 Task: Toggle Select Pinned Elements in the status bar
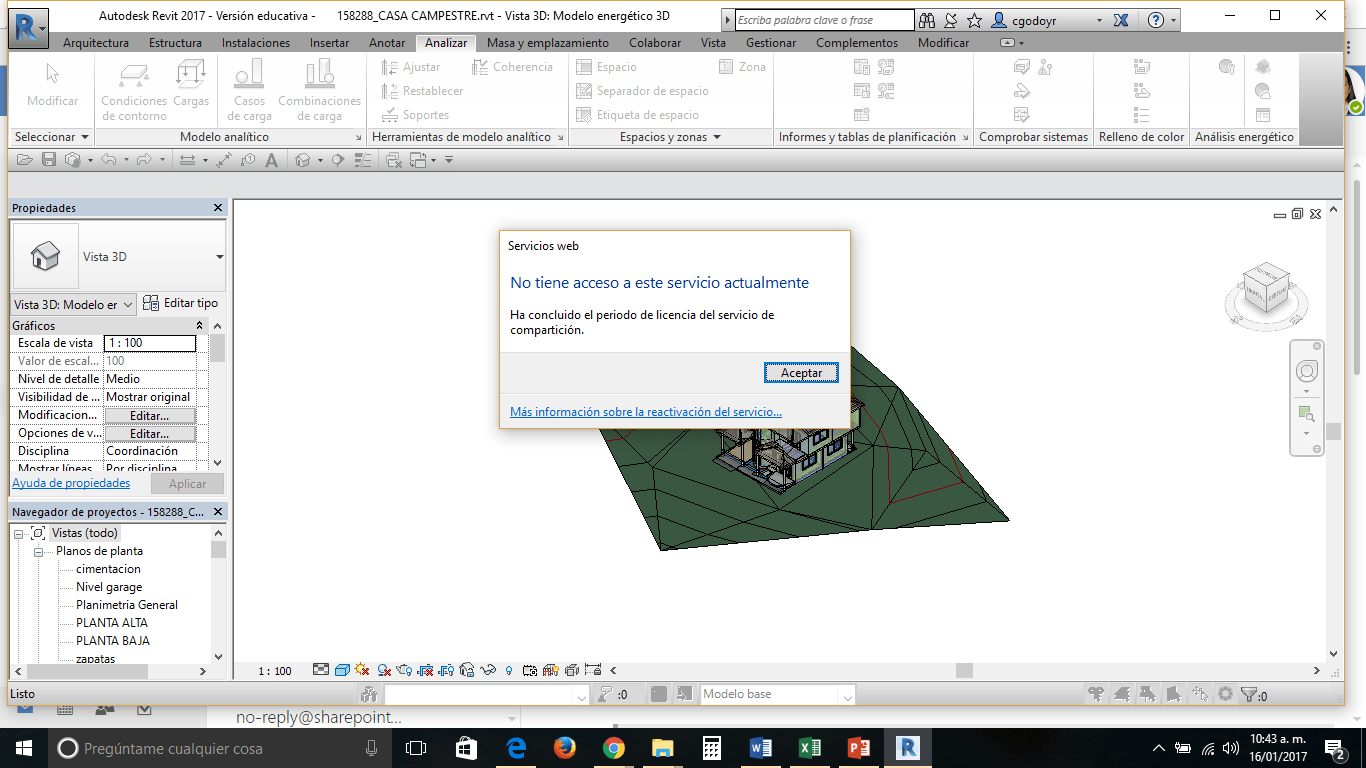click(x=1149, y=694)
